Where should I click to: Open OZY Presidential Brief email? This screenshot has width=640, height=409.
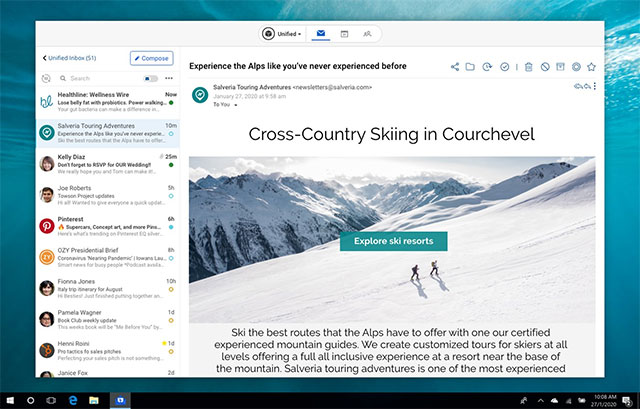108,258
